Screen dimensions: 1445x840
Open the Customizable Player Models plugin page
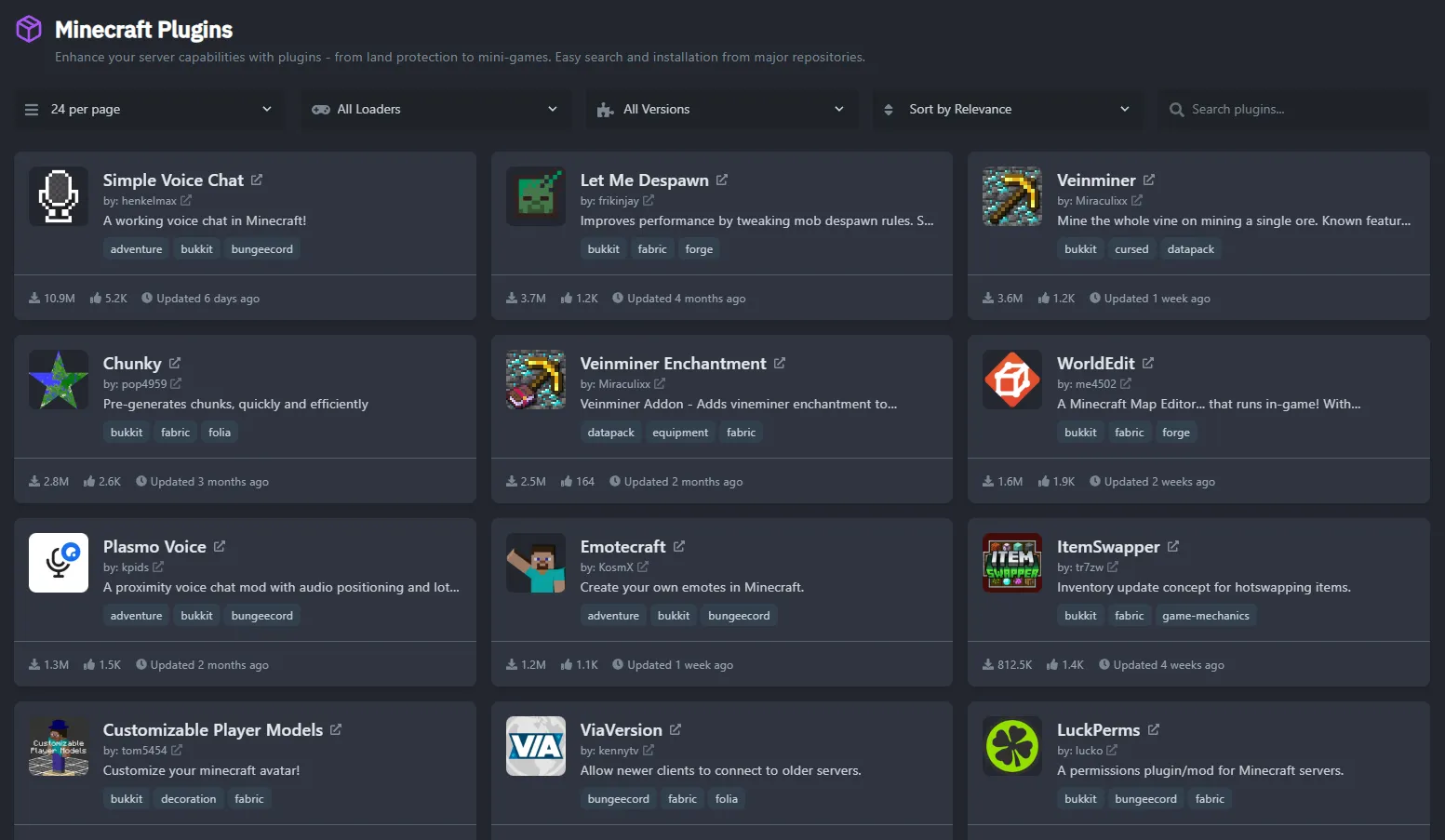point(212,729)
